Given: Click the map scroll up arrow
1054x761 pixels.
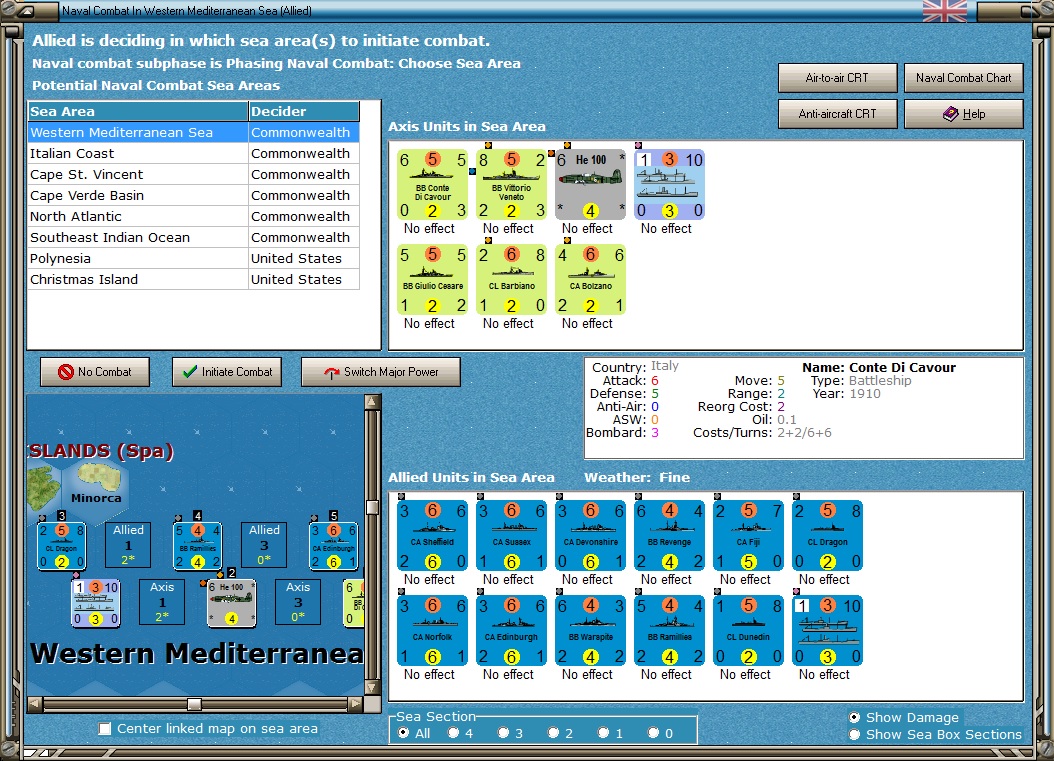Looking at the screenshot, I should pyautogui.click(x=372, y=403).
